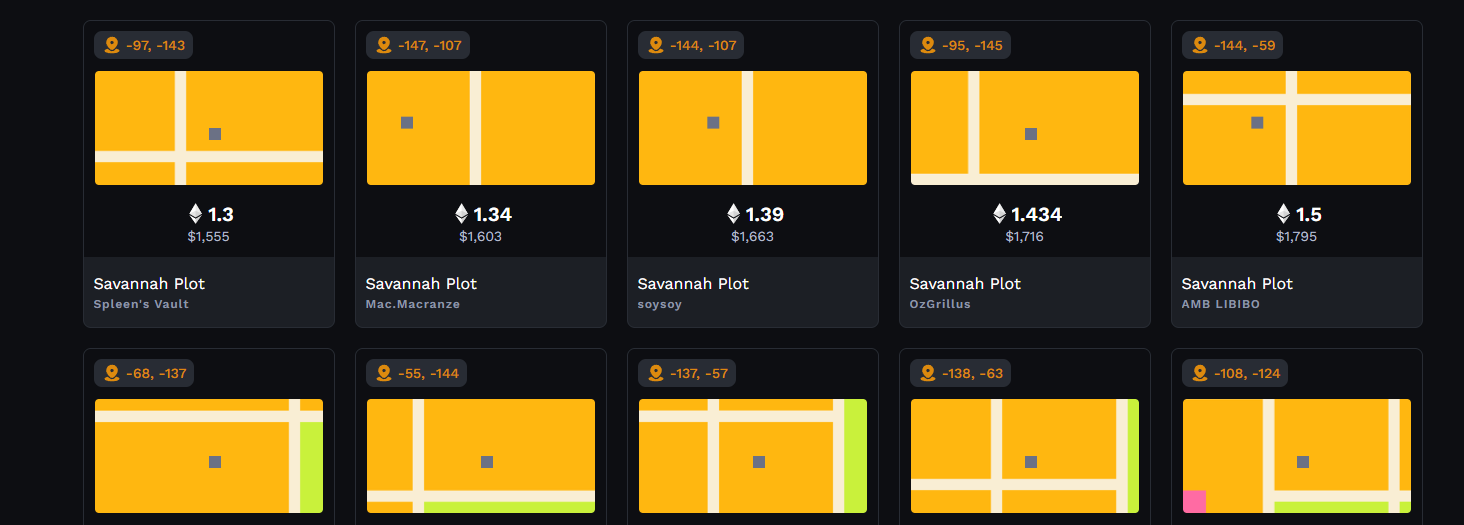Click the 1.39 ETH price value
The height and width of the screenshot is (525, 1464).
(765, 214)
